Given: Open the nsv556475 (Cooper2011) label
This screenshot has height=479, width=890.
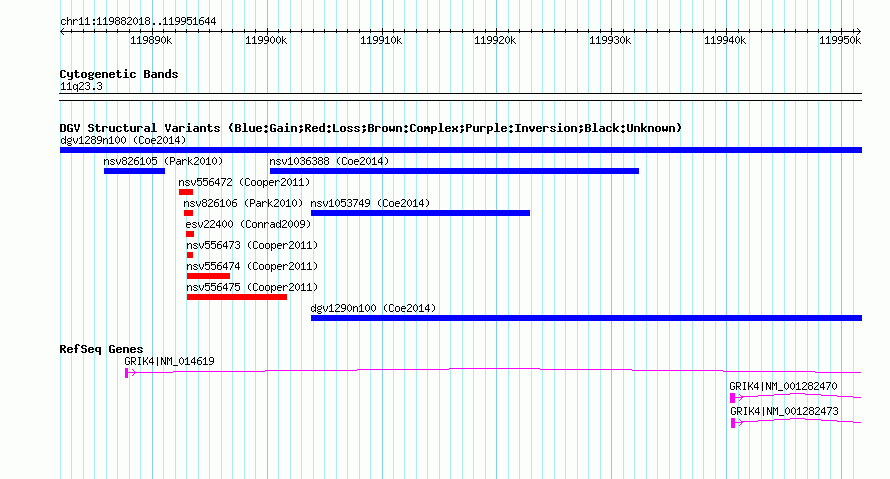Looking at the screenshot, I should coord(252,287).
